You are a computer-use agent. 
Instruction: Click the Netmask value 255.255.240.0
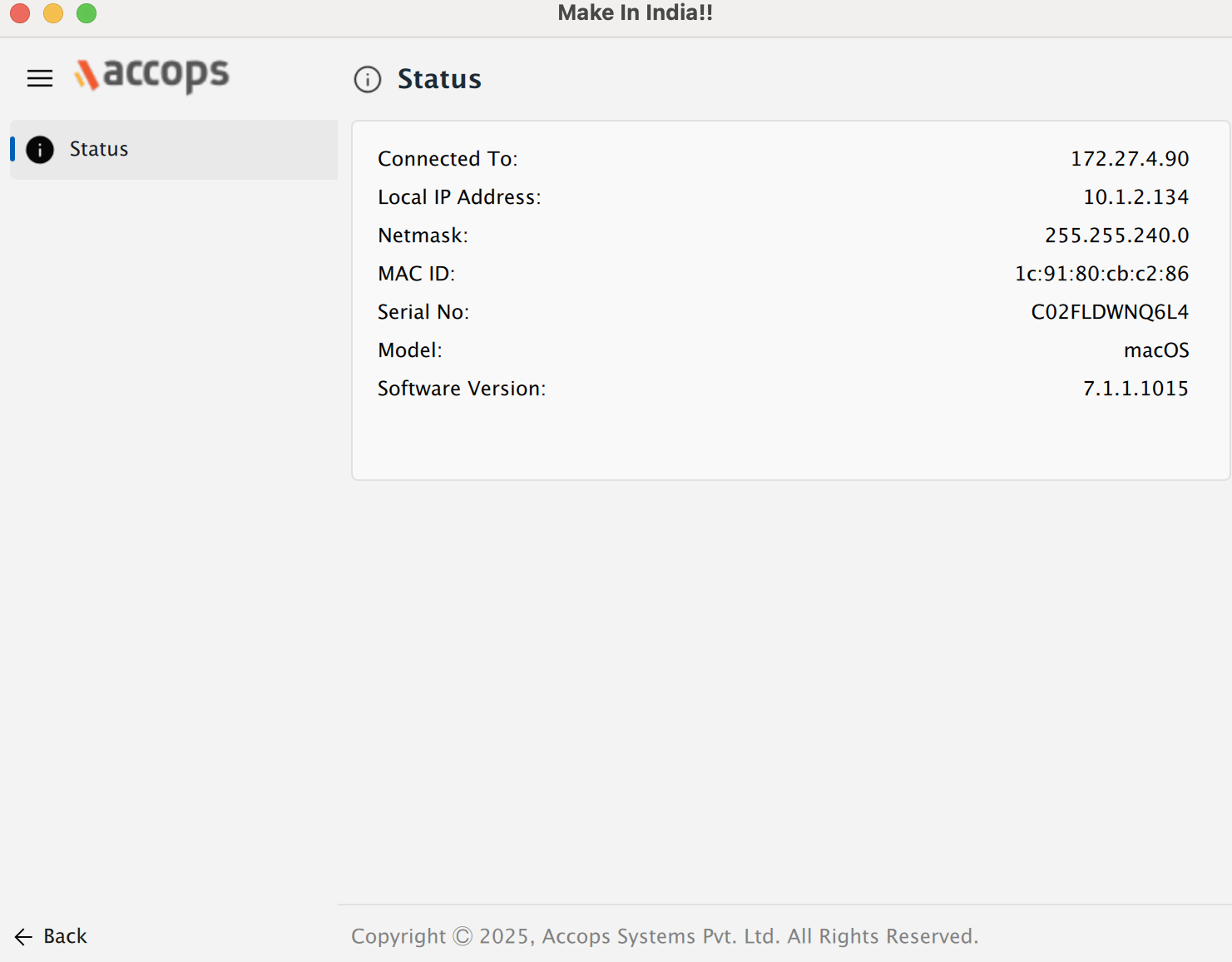click(1116, 236)
